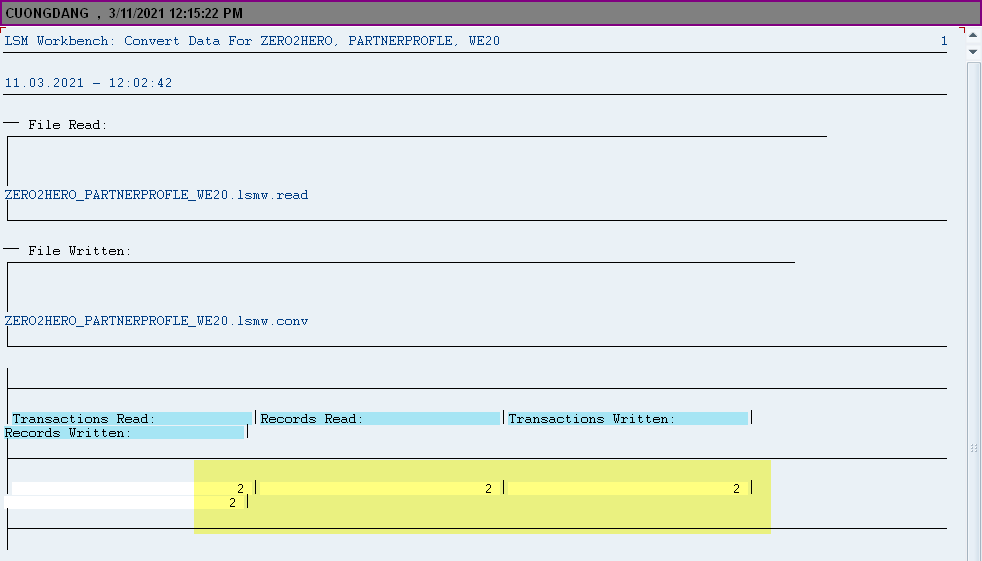982x561 pixels.
Task: Click the report date 11.03.2021 line
Action: coord(88,83)
